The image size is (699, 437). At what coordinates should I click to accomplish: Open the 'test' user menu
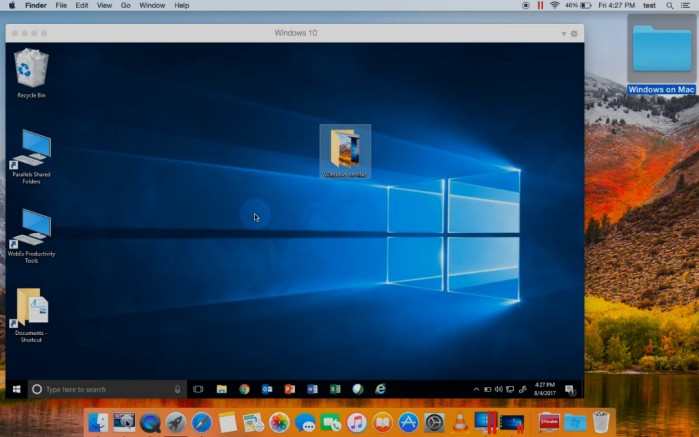tap(650, 5)
